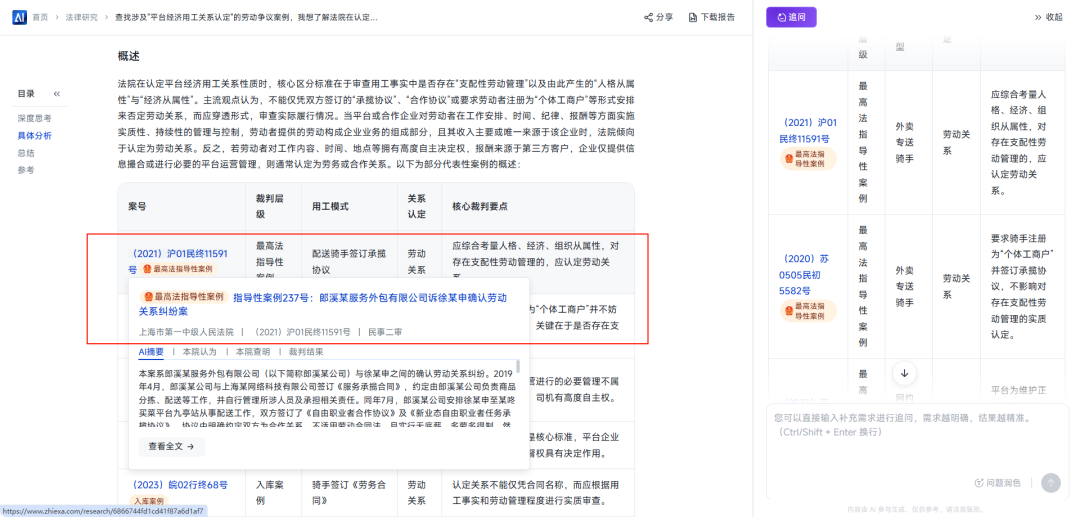
Task: Click the AI logo icon at top left
Action: pyautogui.click(x=19, y=17)
